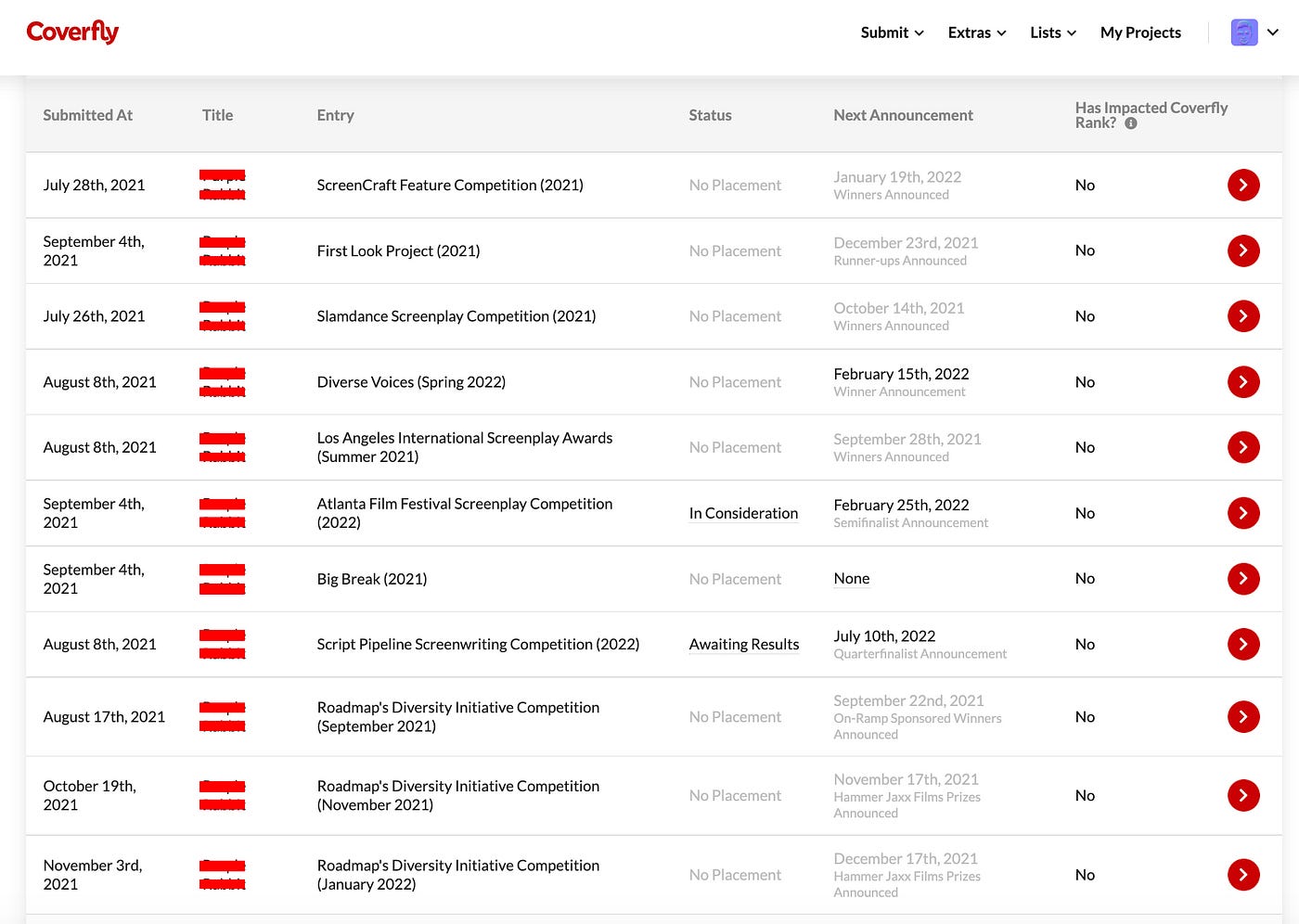1299x924 pixels.
Task: Click December 23rd, 2021 announcement date
Action: (x=906, y=242)
